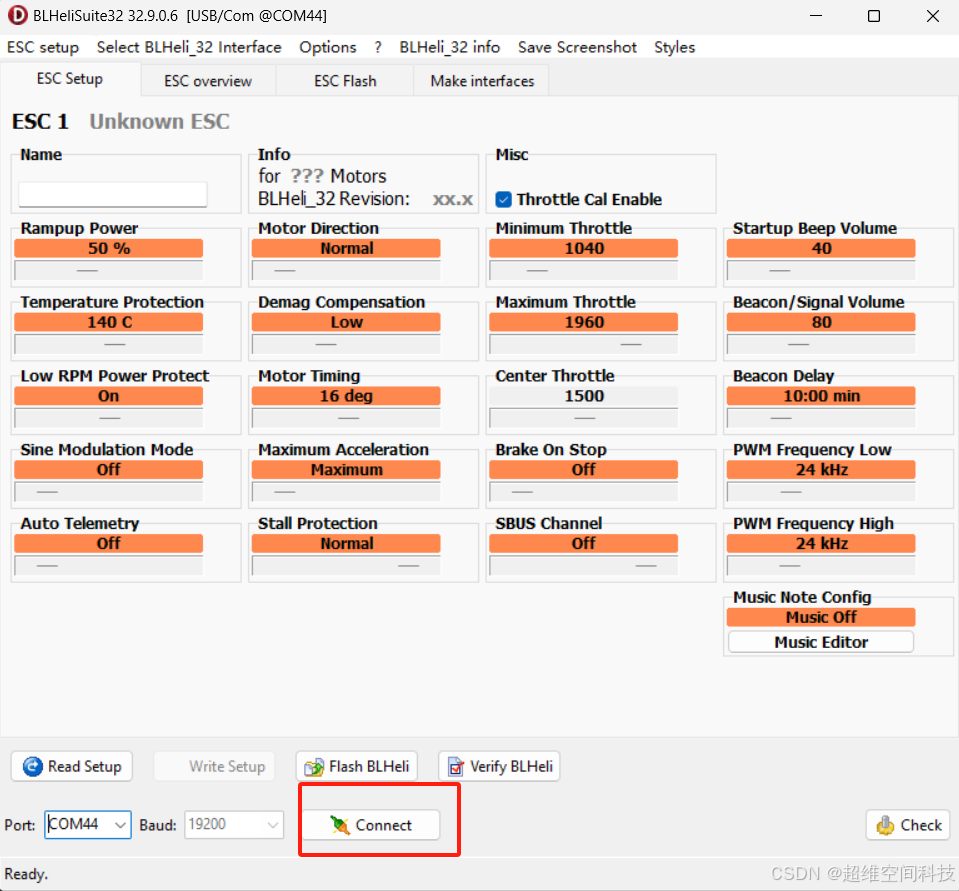
Task: Click the Sine Modulation Mode slider
Action: (x=108, y=492)
